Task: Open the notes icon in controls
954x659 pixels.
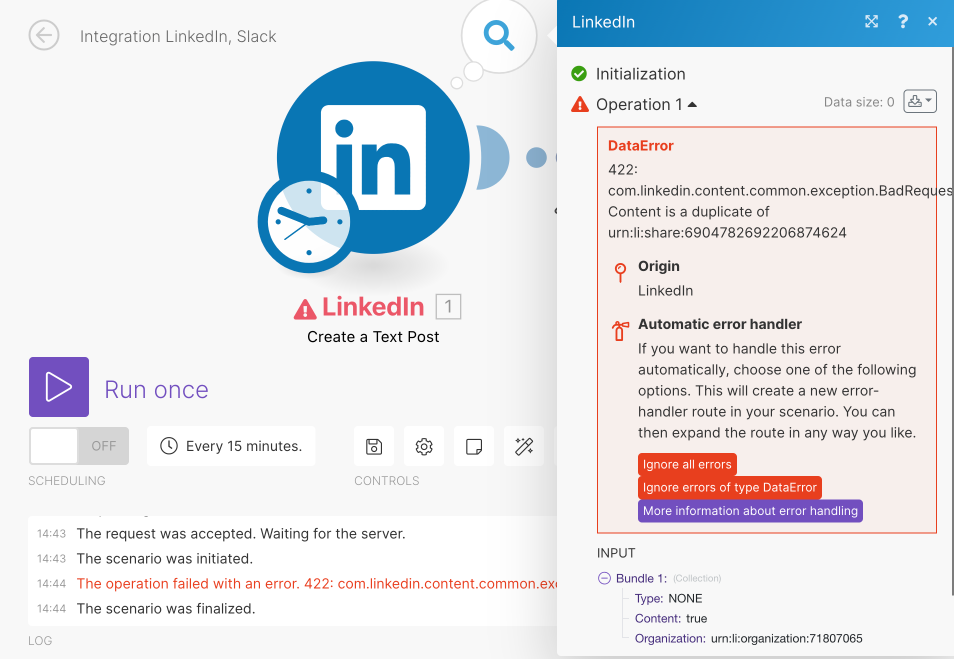Action: tap(474, 447)
